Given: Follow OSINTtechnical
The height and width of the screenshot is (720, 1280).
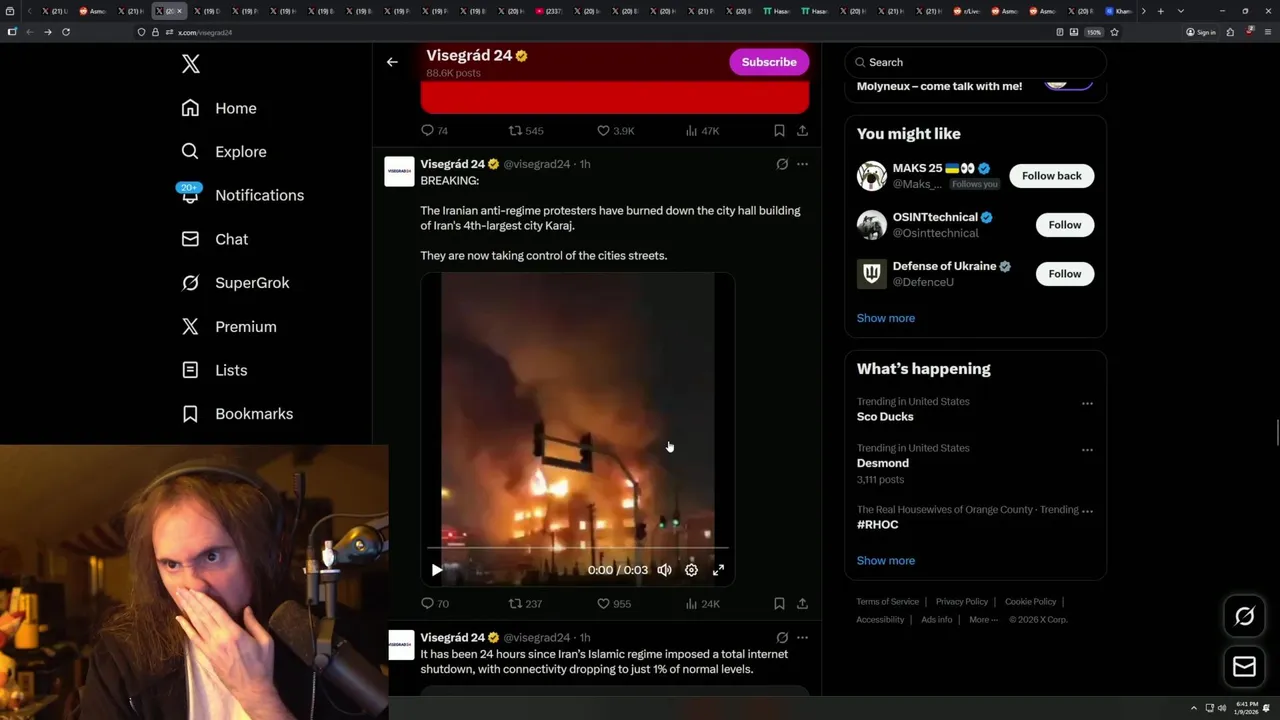Looking at the screenshot, I should click(x=1065, y=225).
